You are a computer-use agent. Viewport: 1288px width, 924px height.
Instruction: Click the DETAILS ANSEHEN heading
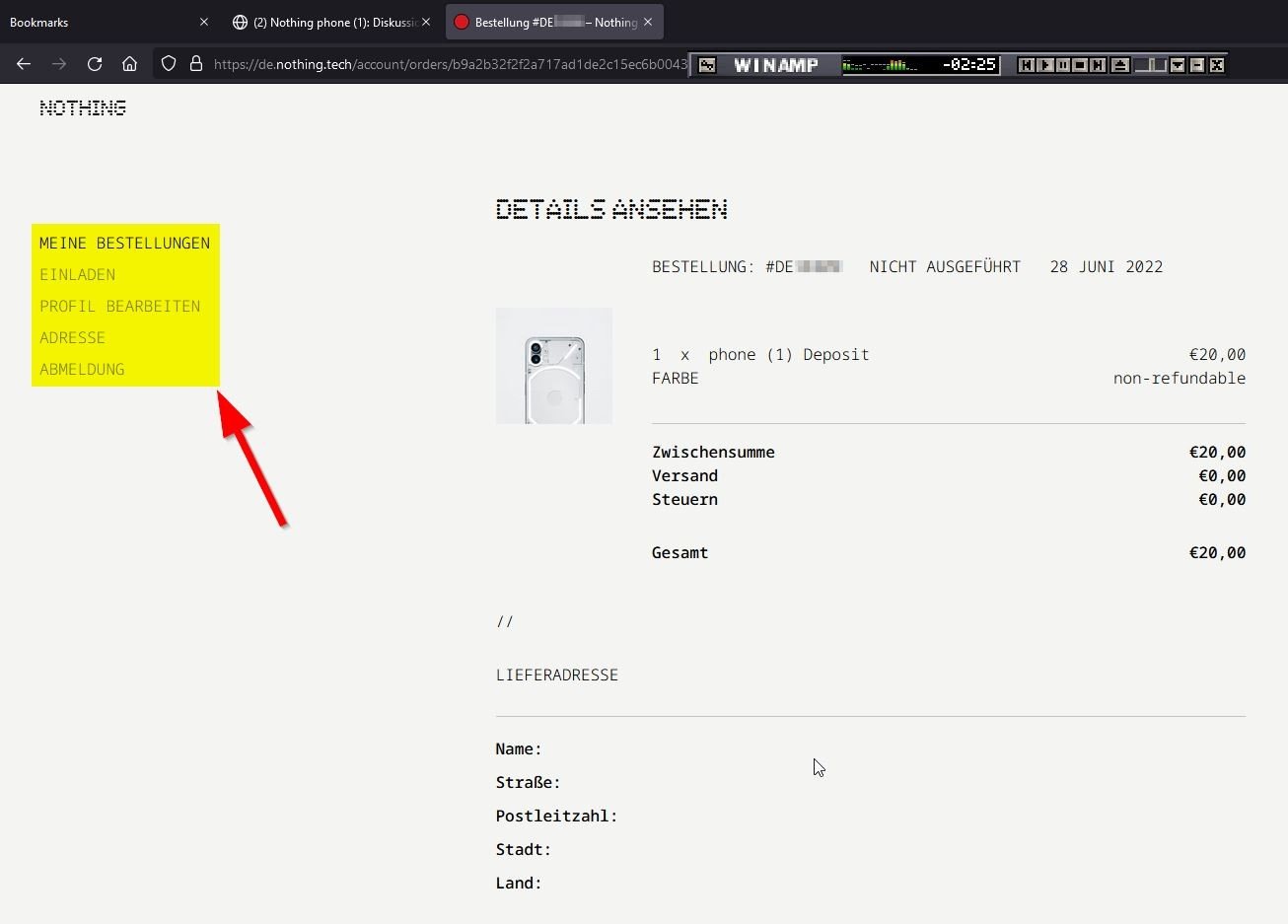(x=611, y=209)
